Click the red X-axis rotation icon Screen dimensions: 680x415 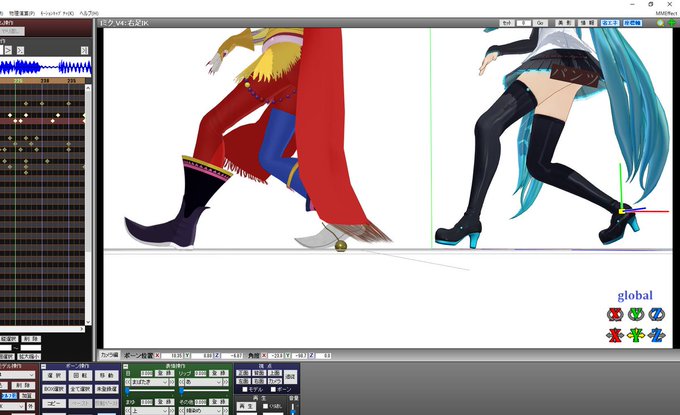[x=615, y=314]
